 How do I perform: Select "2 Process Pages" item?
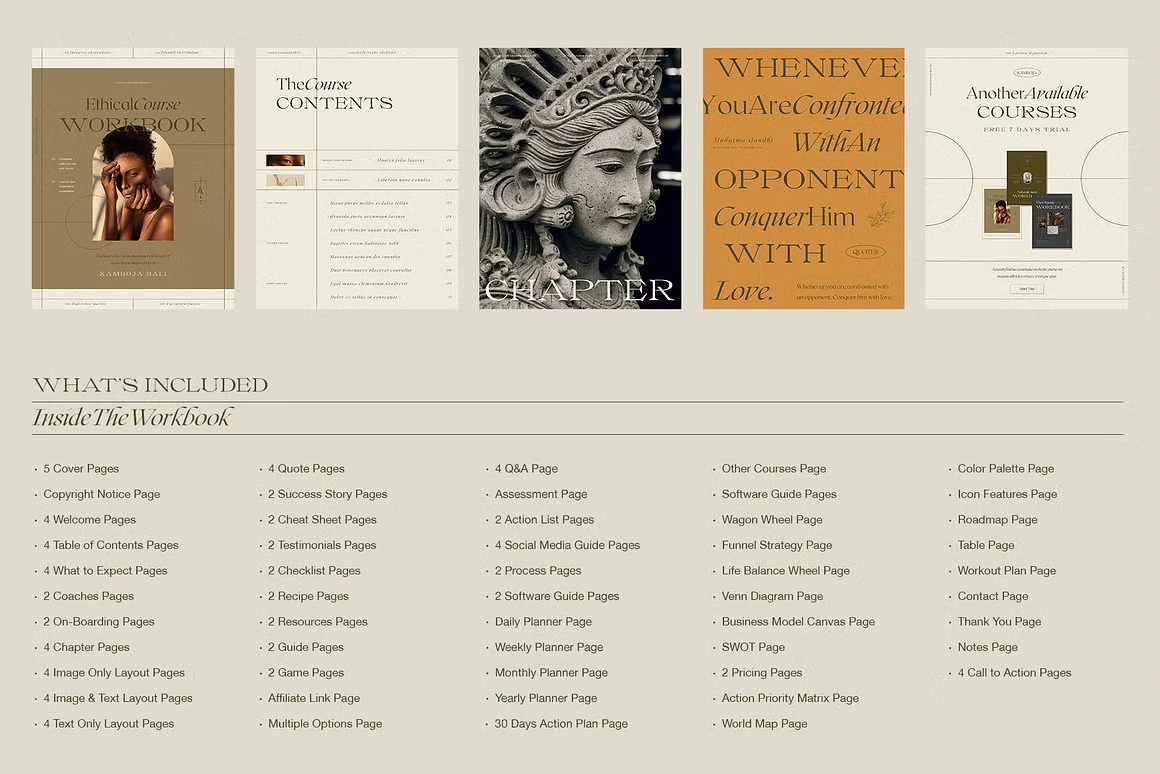tap(538, 571)
